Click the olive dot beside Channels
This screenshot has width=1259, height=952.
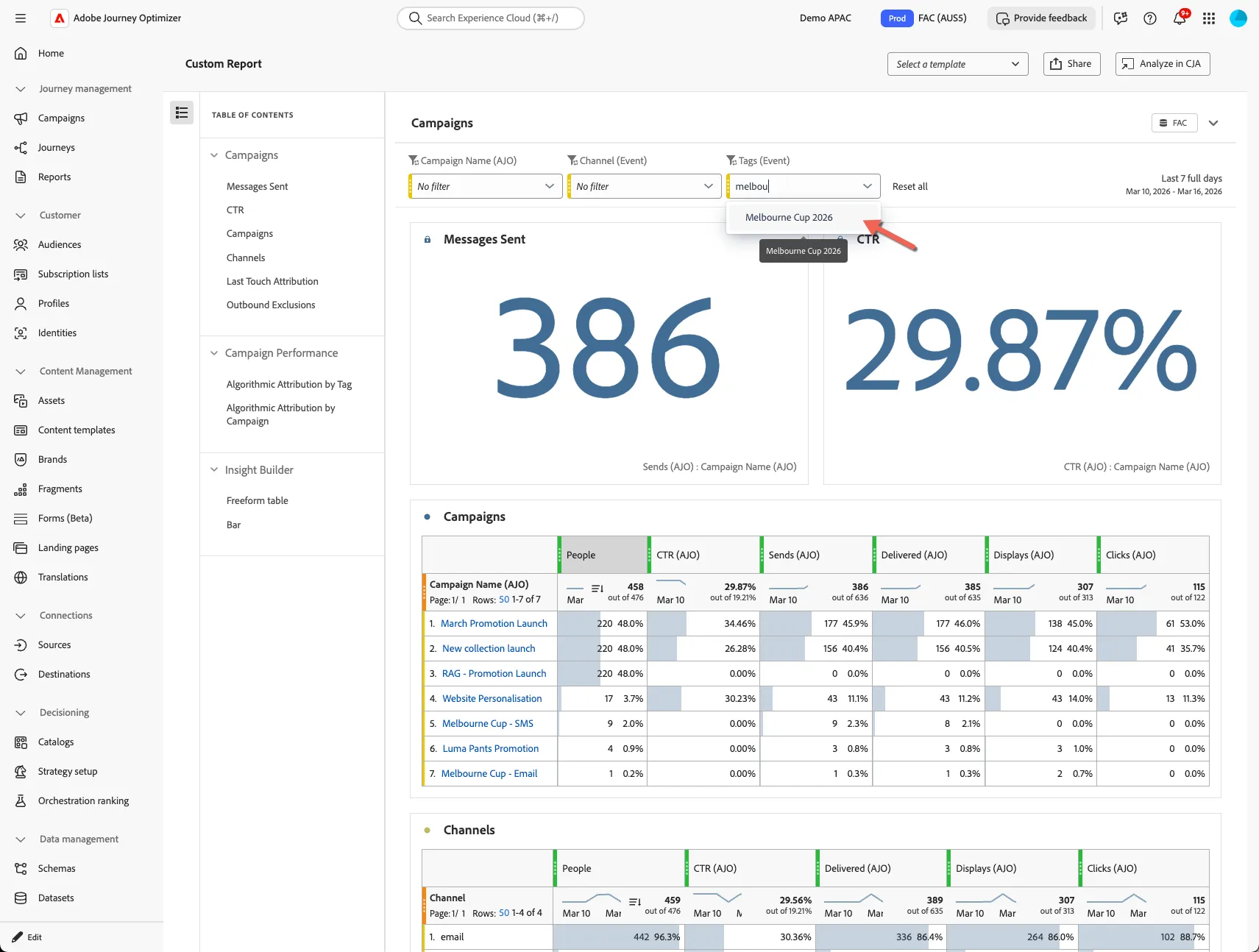[427, 830]
